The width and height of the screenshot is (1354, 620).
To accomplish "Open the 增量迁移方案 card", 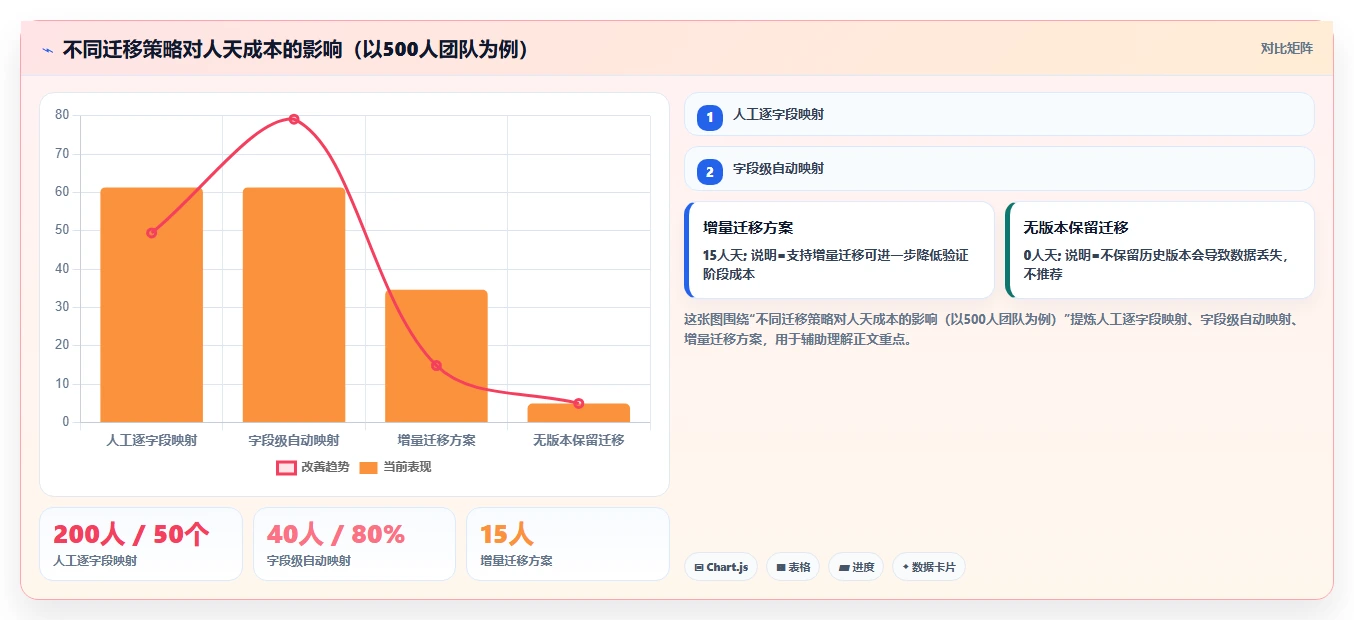I will (839, 250).
